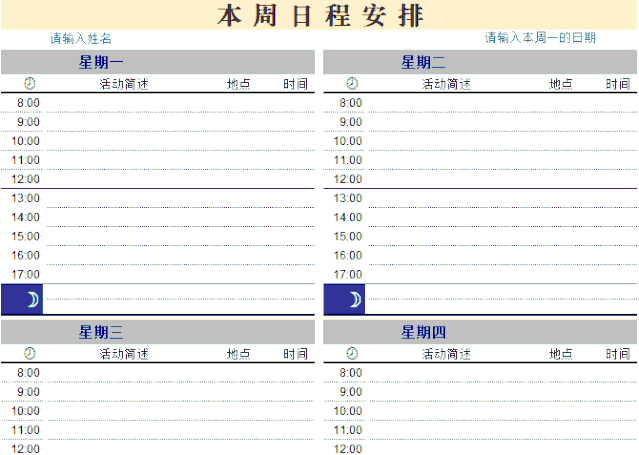Click 活动简述 column header under 星期四
Viewport: 639px width, 455px height.
tap(446, 354)
